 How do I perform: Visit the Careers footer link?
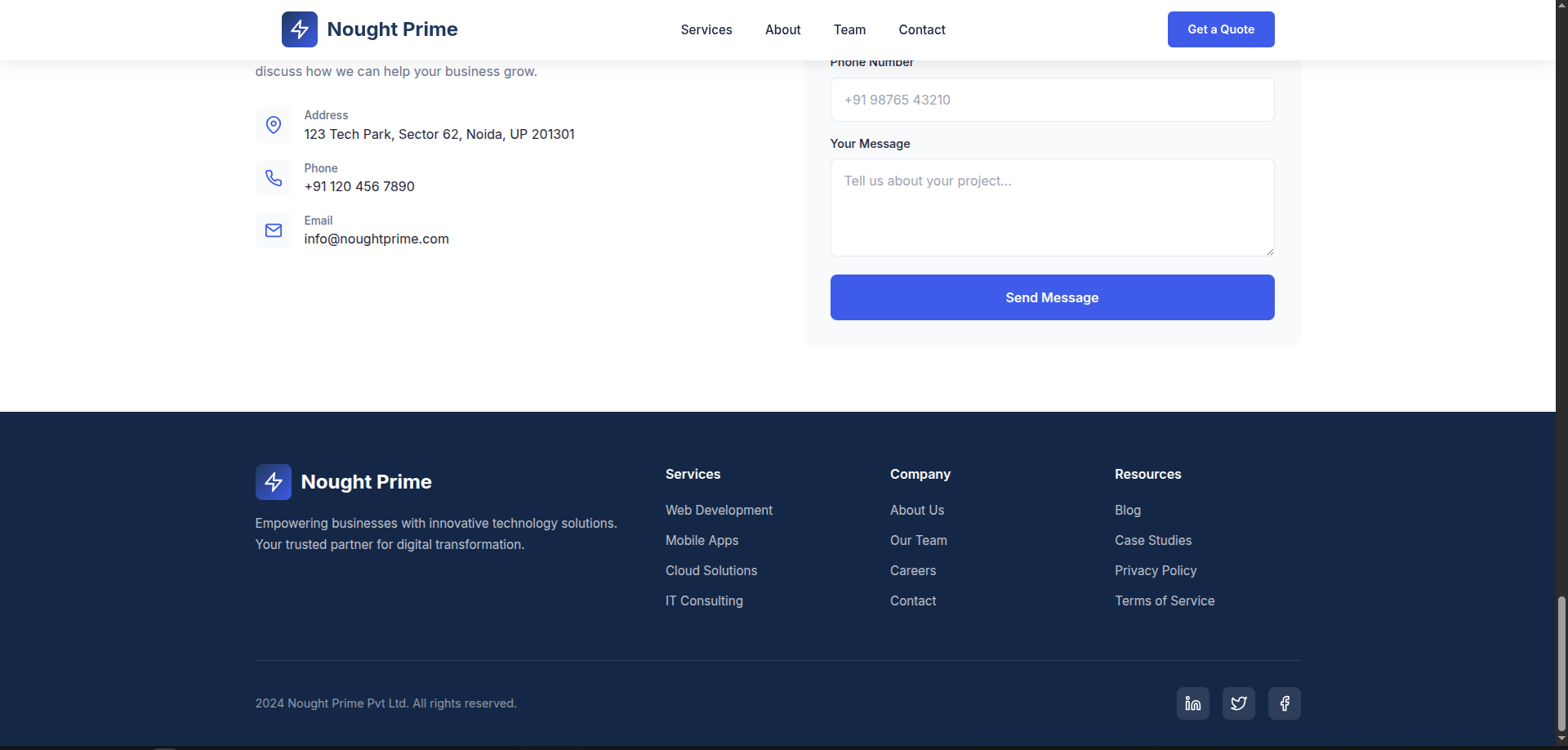(x=913, y=570)
